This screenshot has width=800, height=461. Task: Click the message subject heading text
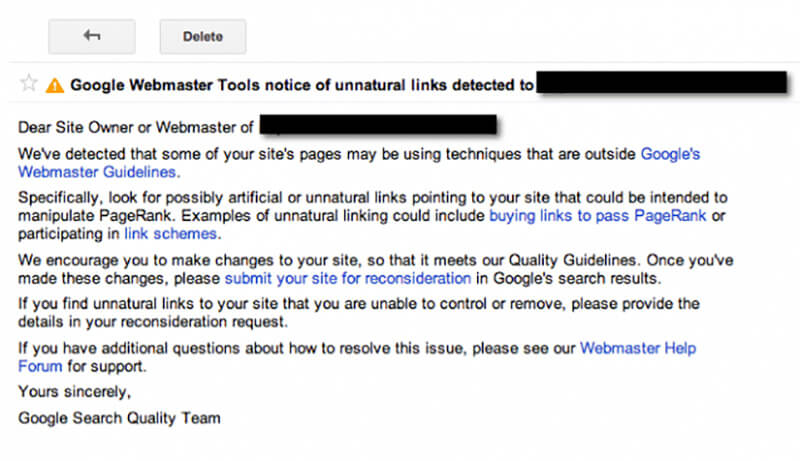click(302, 85)
